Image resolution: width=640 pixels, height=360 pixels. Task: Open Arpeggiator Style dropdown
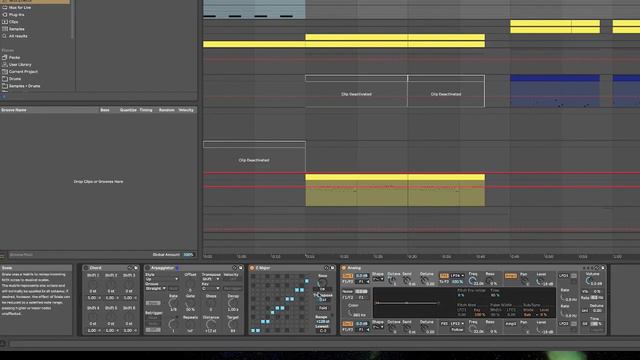tap(162, 279)
